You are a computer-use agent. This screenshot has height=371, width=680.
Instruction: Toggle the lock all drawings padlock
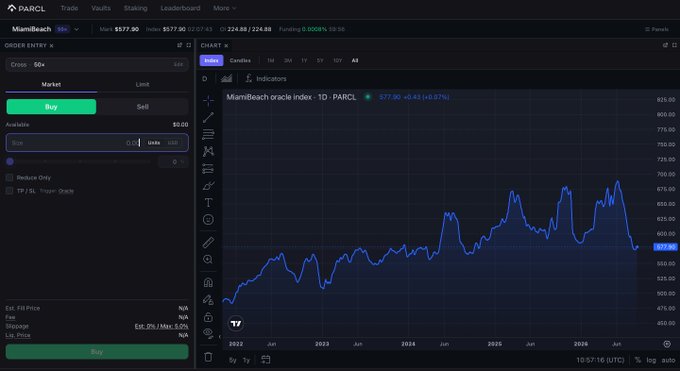(x=208, y=317)
